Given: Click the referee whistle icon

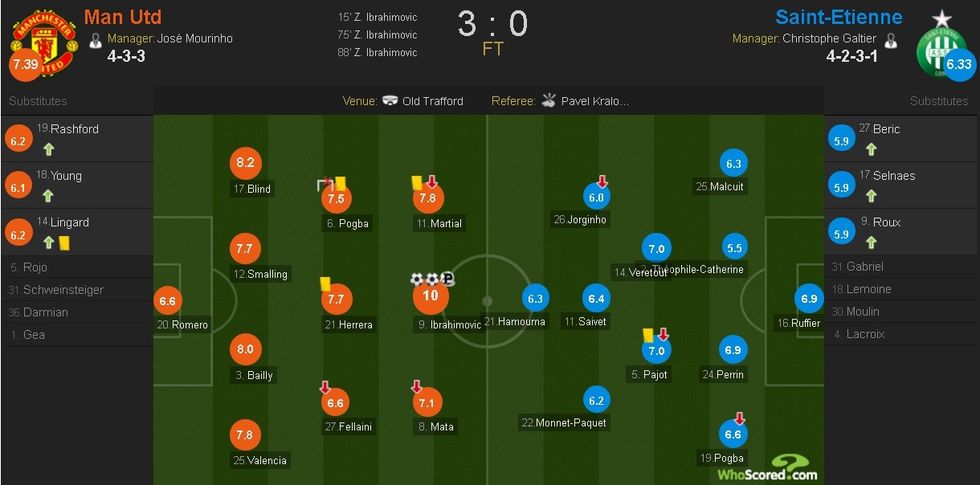Looking at the screenshot, I should (549, 101).
